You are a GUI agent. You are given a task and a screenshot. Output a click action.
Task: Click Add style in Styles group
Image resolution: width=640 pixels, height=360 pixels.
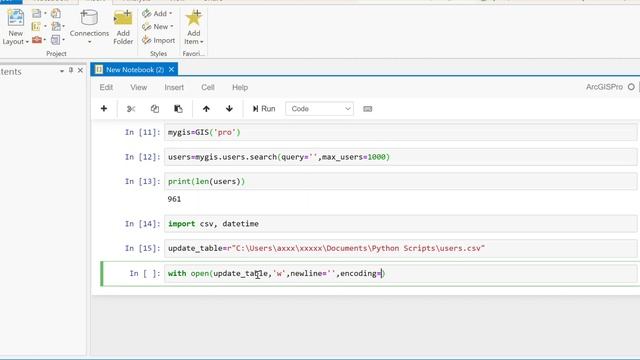pyautogui.click(x=157, y=13)
